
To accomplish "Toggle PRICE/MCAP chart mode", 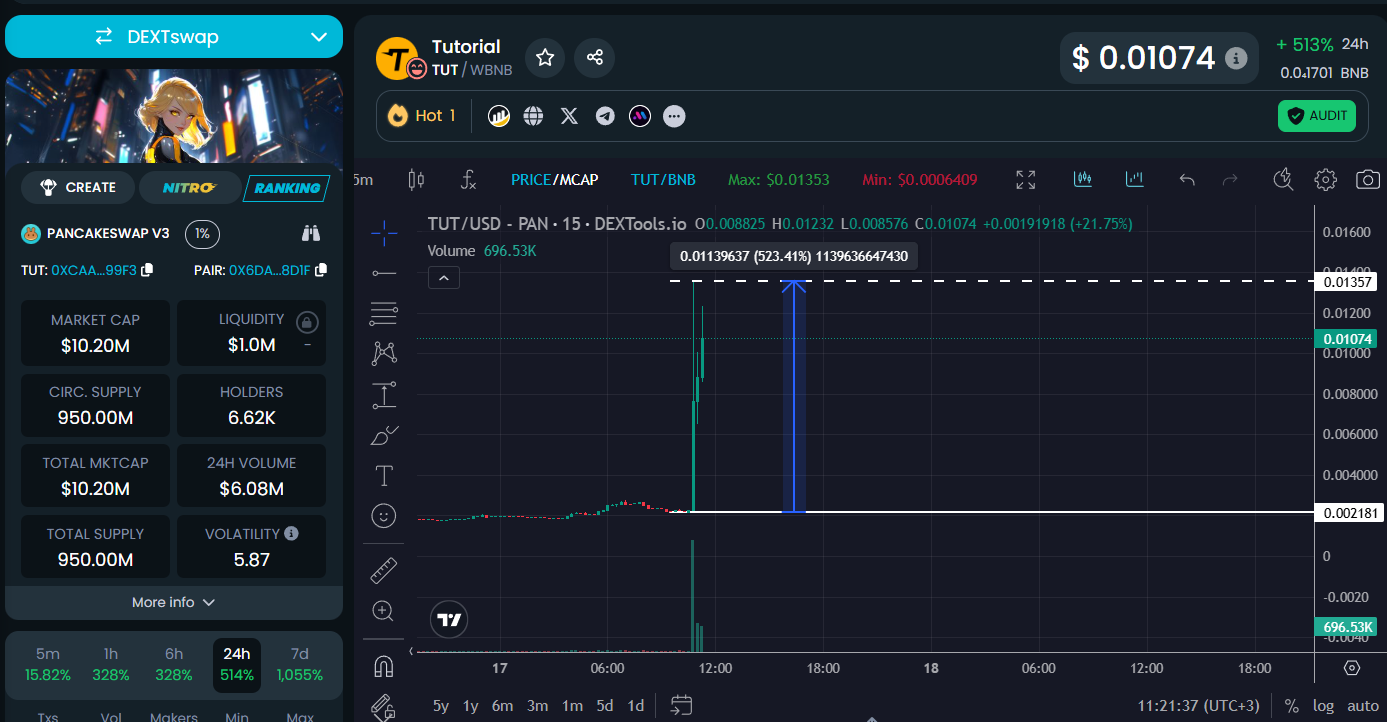I will point(554,180).
